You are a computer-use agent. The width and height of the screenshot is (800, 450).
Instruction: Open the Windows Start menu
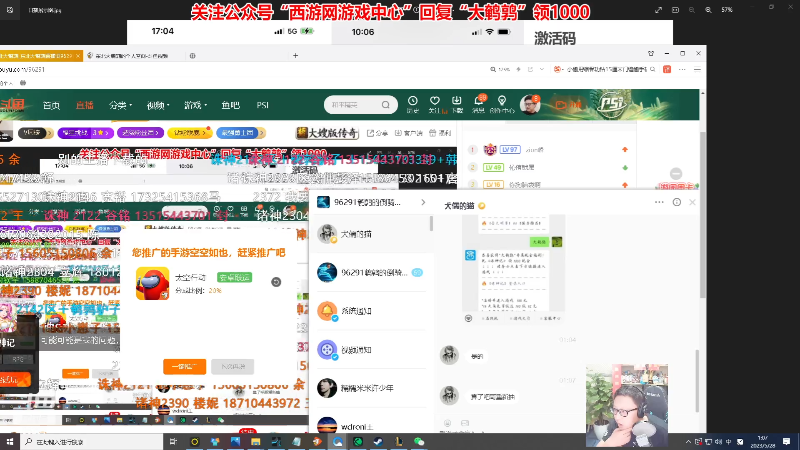[x=10, y=441]
